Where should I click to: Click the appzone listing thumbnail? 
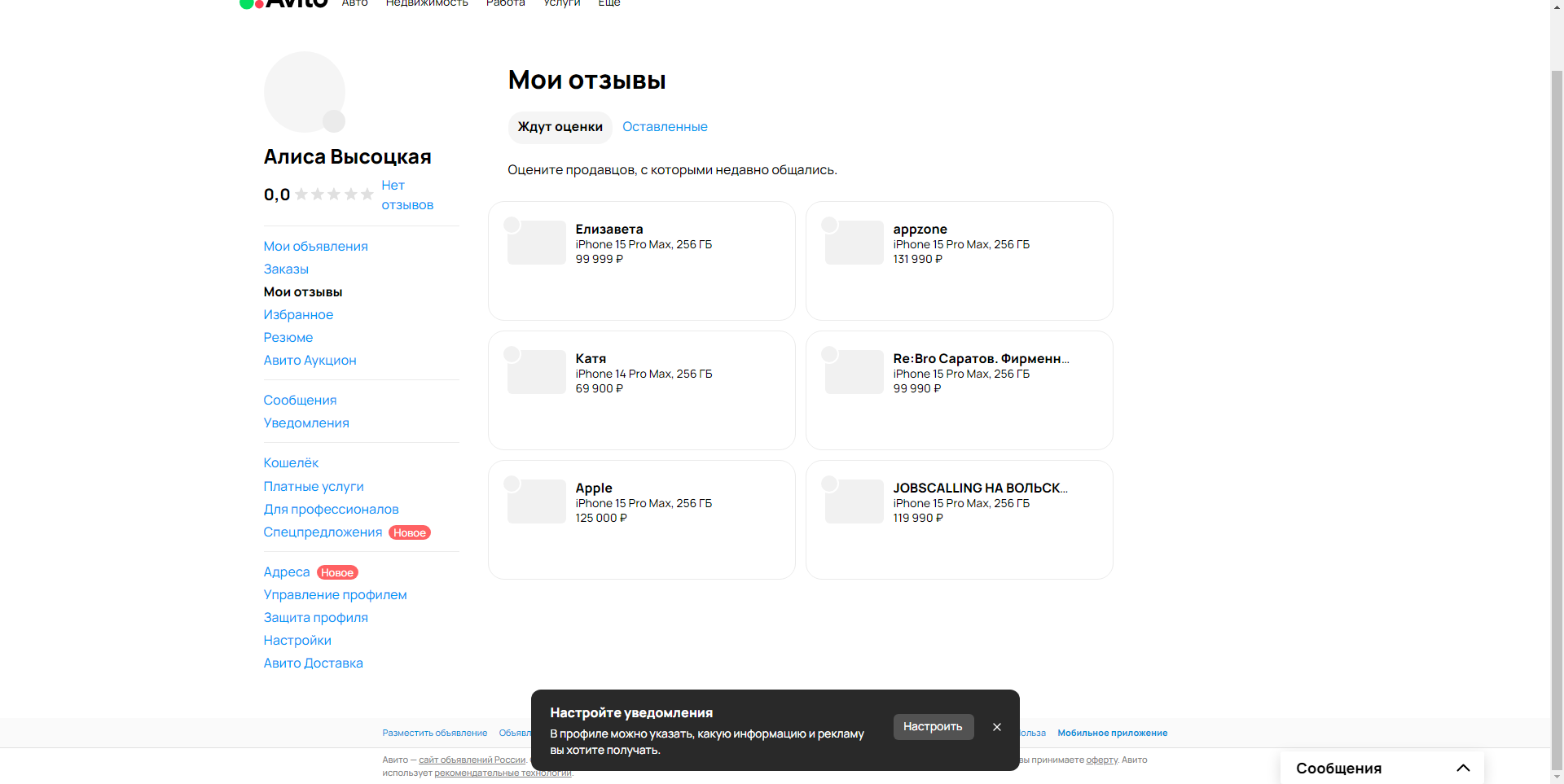tap(854, 243)
